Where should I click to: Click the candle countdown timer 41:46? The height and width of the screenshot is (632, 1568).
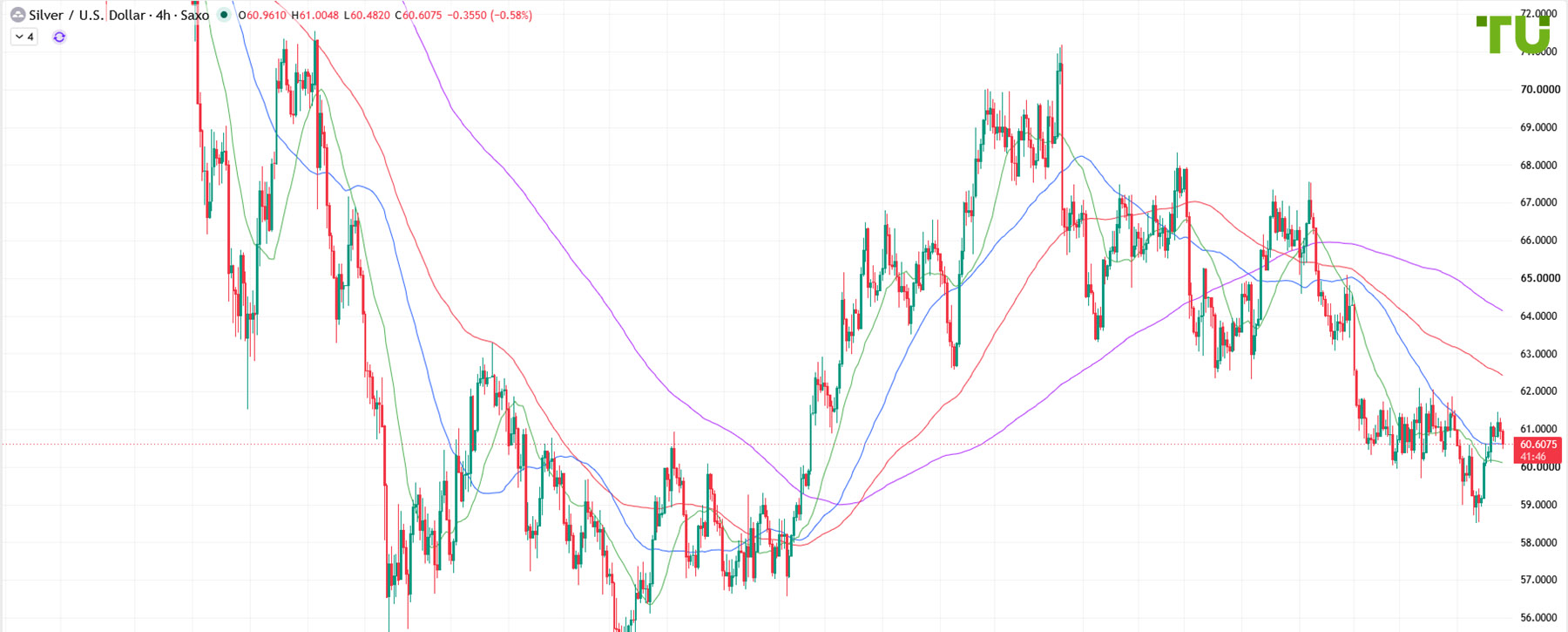pos(1533,457)
